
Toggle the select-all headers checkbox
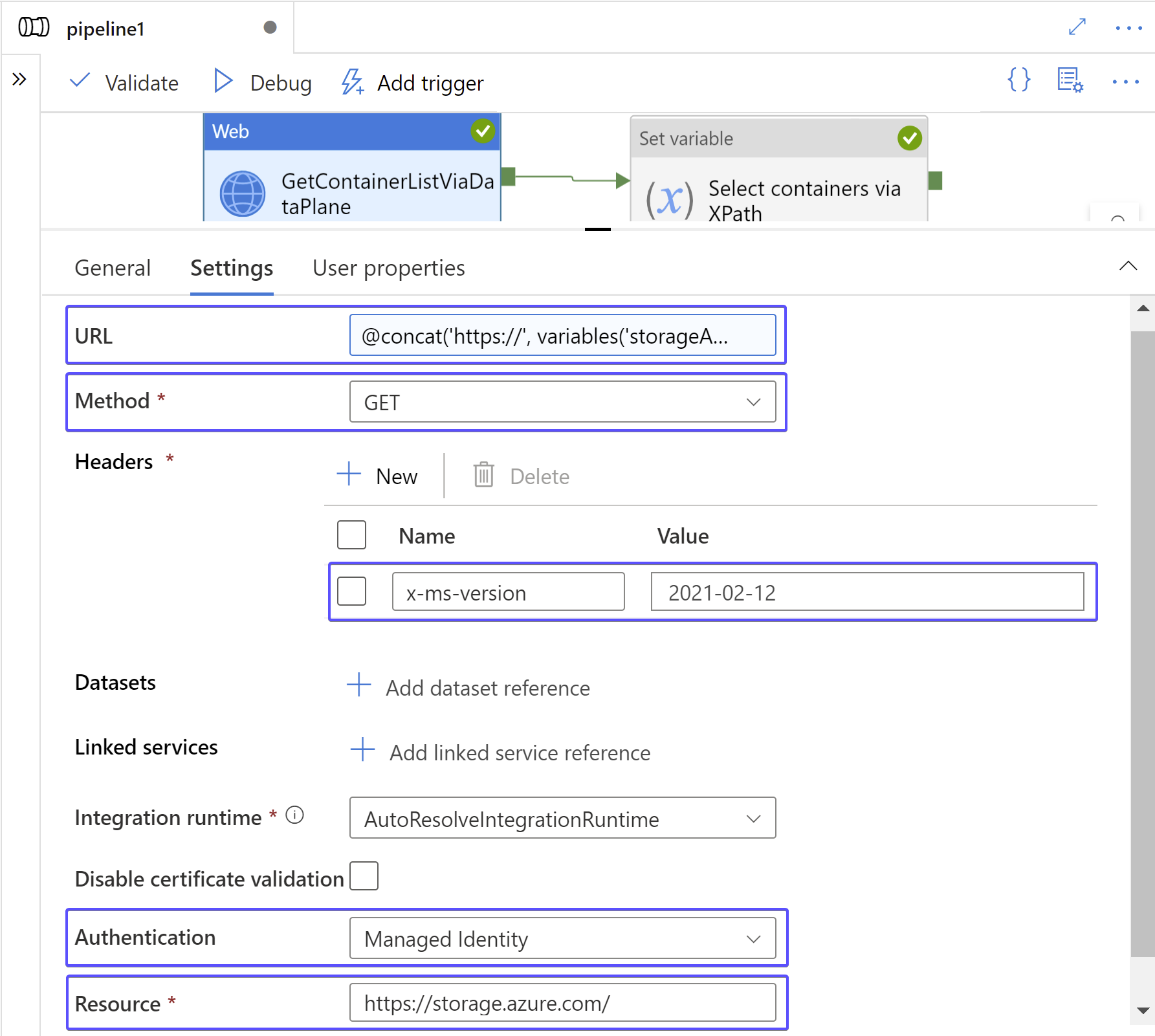tap(351, 535)
